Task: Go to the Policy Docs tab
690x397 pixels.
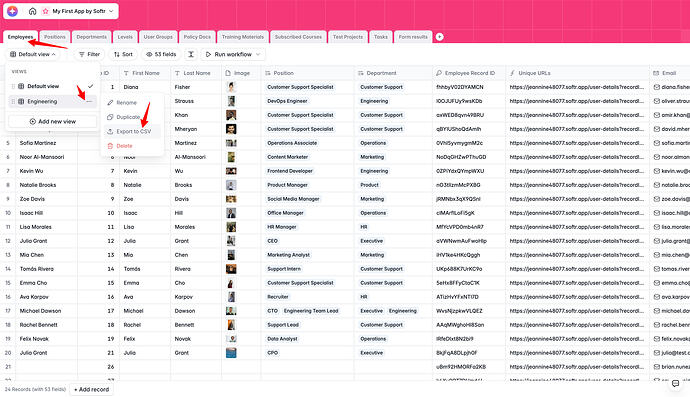Action: click(x=197, y=37)
